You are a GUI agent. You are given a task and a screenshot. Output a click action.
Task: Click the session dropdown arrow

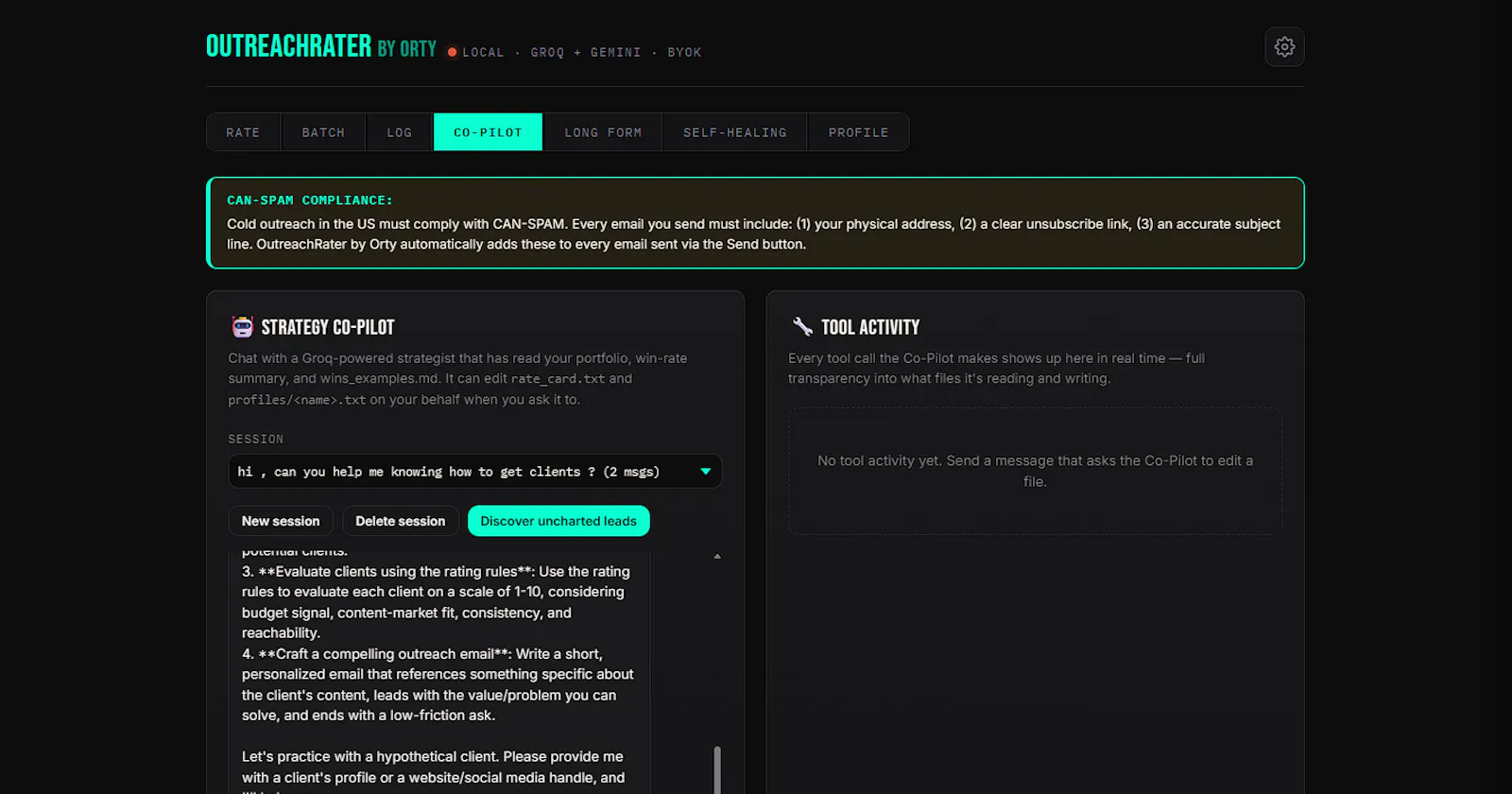point(705,471)
